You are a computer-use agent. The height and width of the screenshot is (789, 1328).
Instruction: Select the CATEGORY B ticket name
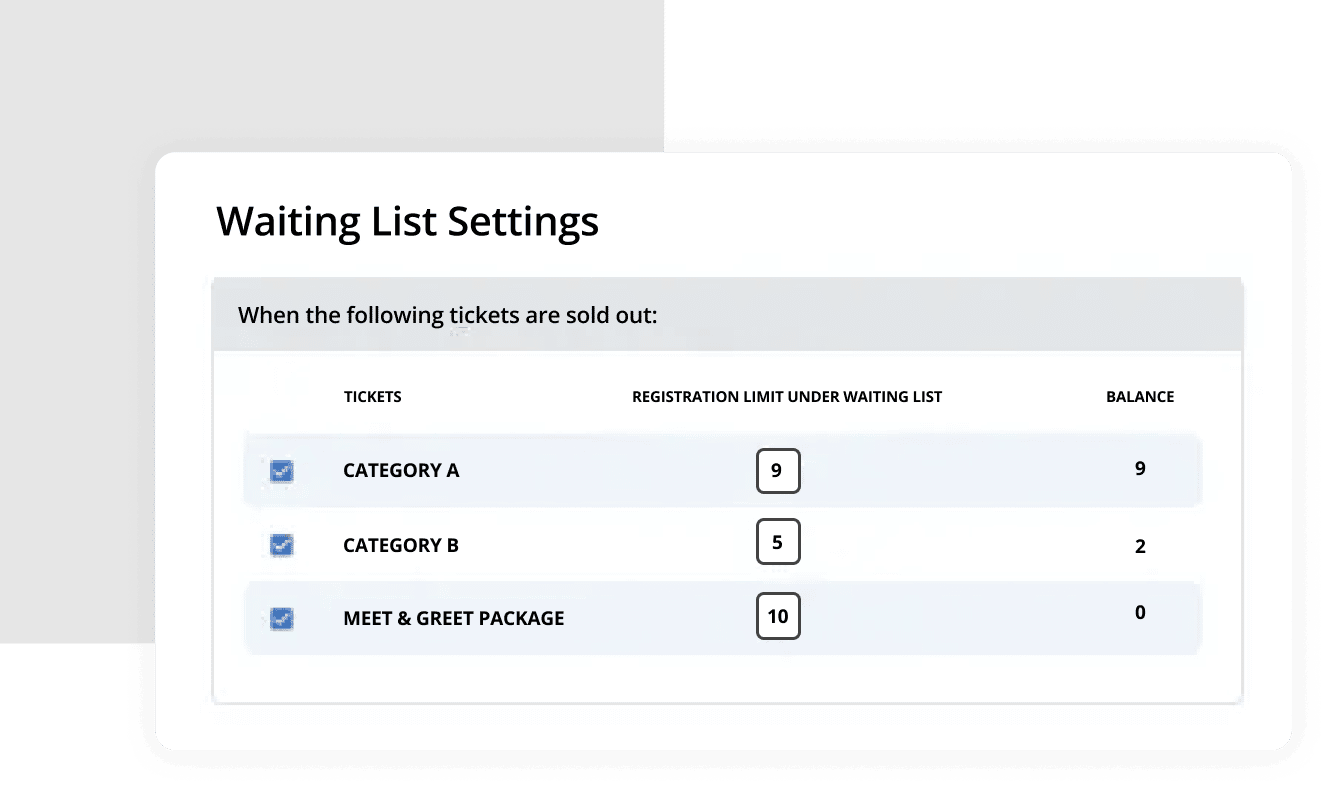(401, 546)
